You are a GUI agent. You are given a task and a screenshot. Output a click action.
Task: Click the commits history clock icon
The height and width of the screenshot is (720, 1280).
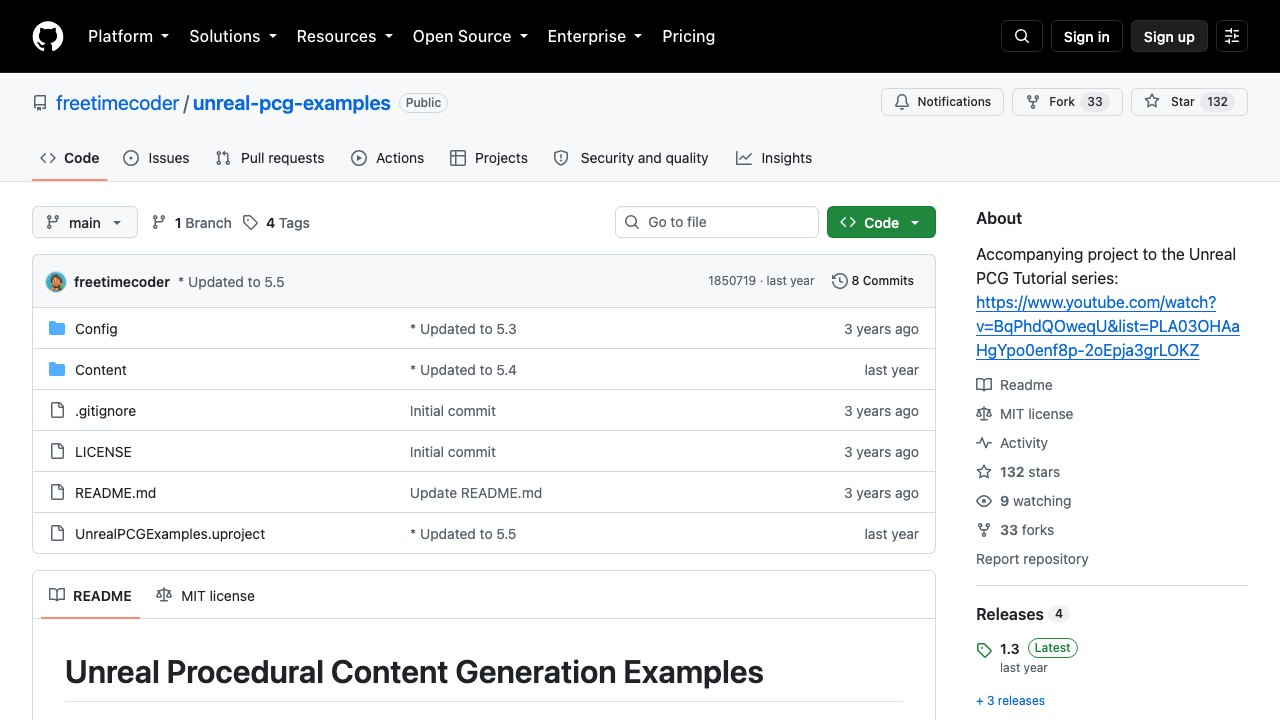[x=840, y=281]
